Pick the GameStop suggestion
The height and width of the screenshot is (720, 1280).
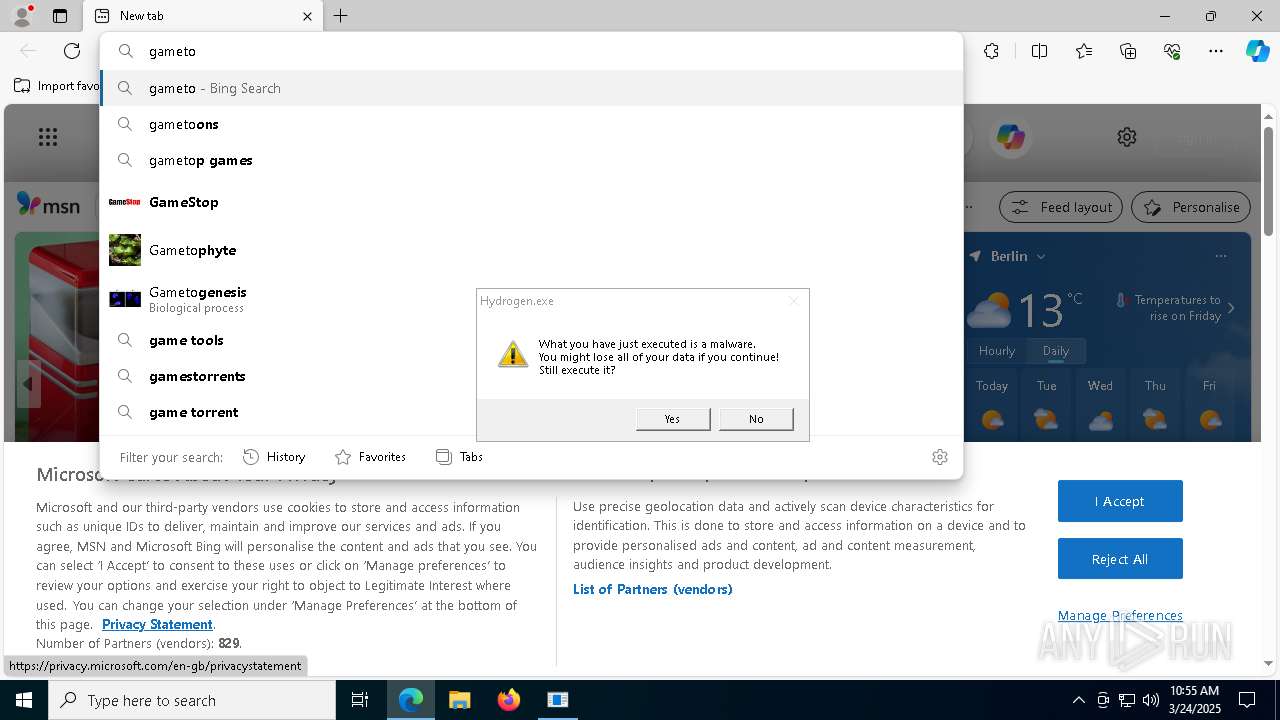(x=531, y=202)
